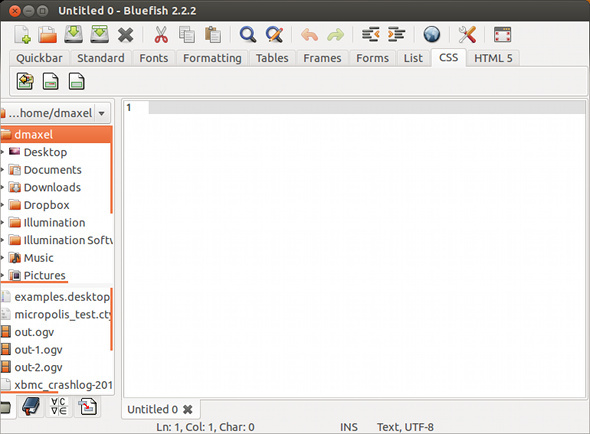
Task: Expand the Music folder in the tree
Action: tap(2, 258)
